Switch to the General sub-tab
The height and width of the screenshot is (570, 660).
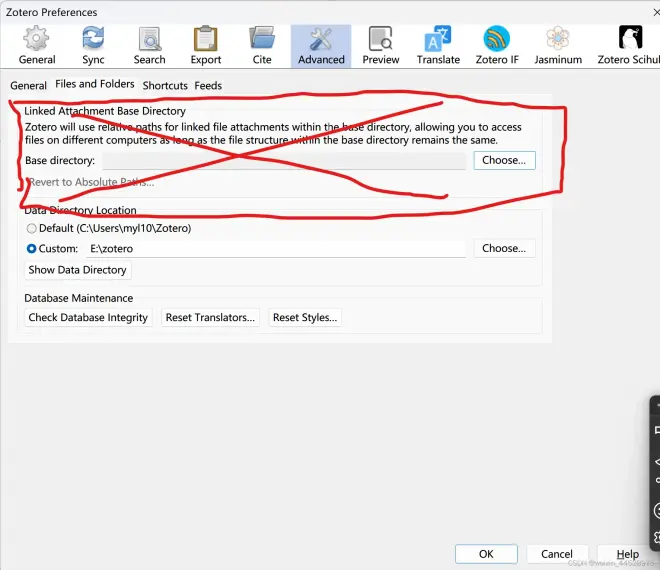(x=28, y=85)
